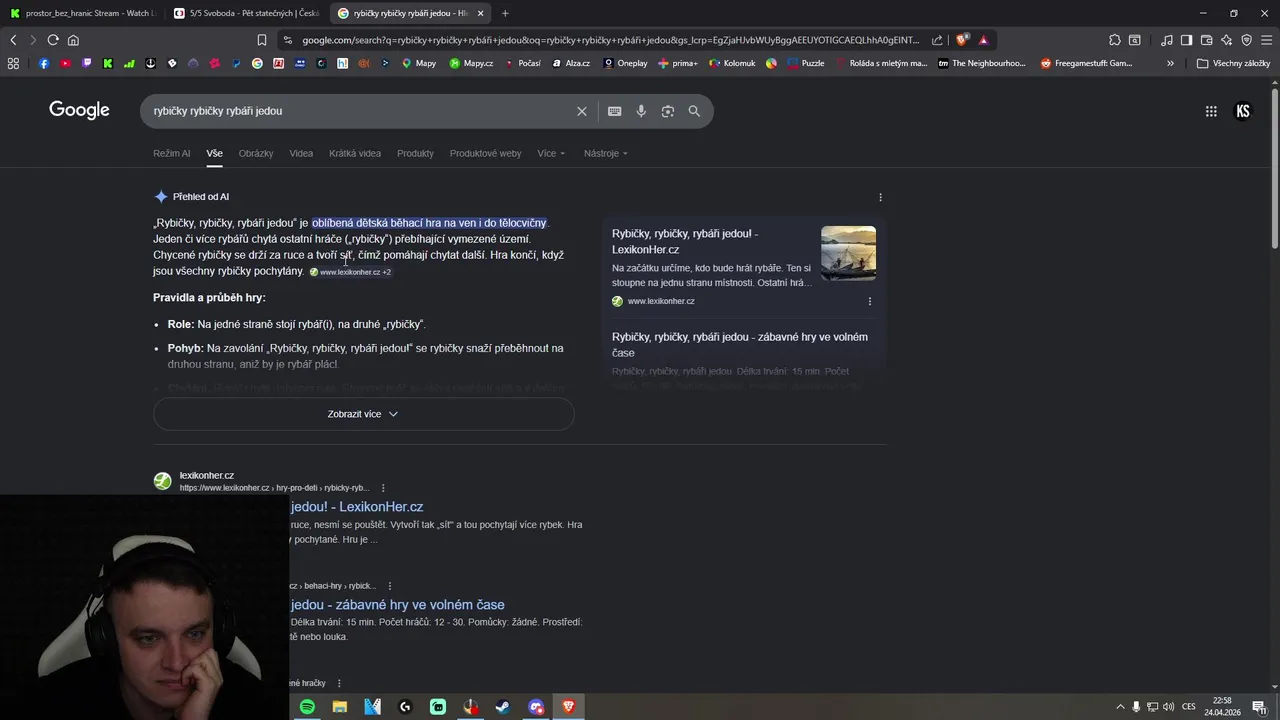Open the volume control in system tray
This screenshot has width=1280, height=720.
pos(1168,707)
